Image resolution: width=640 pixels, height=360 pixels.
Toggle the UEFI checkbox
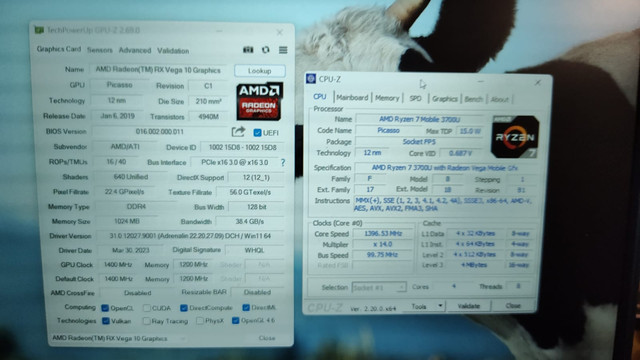pos(257,133)
